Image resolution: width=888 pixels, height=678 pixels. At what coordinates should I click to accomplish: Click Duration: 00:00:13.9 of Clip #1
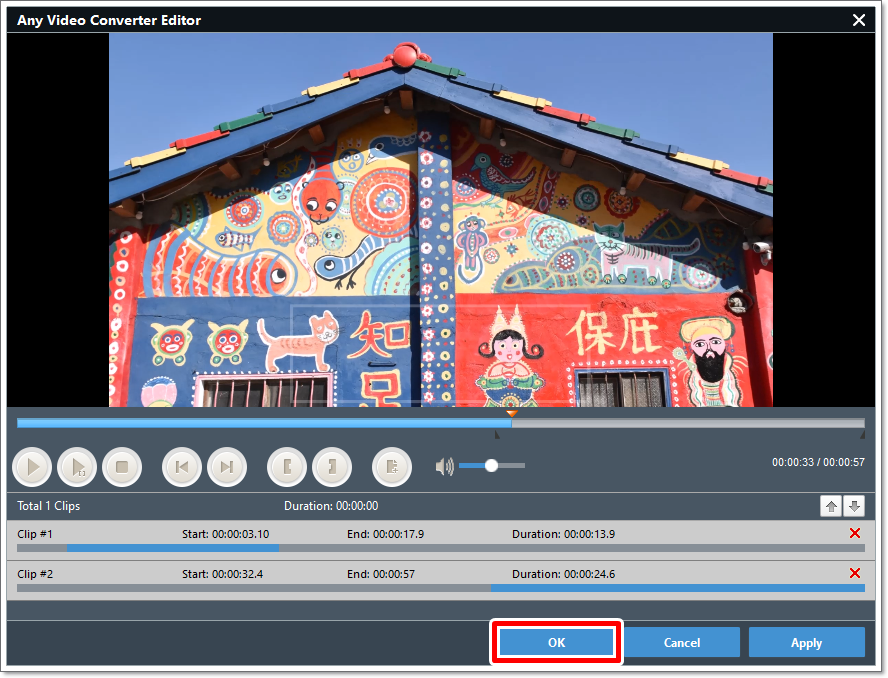(x=563, y=534)
